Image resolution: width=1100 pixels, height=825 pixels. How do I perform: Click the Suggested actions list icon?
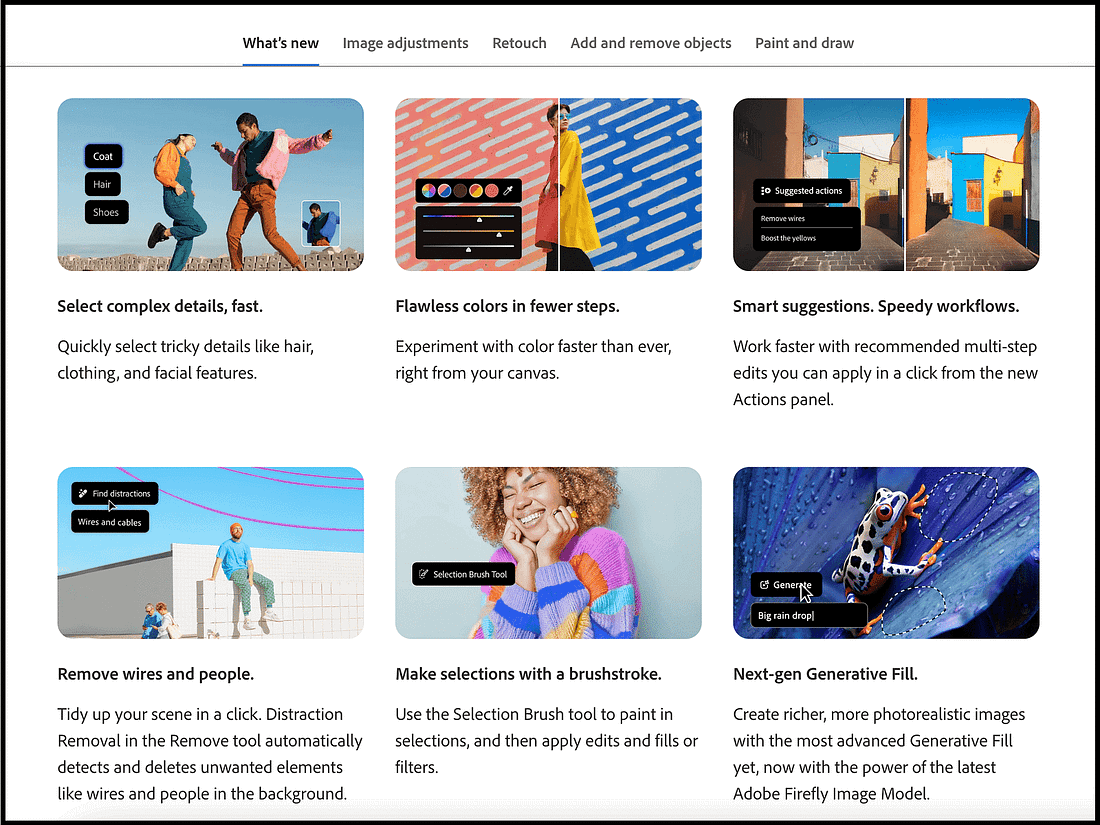pyautogui.click(x=765, y=191)
